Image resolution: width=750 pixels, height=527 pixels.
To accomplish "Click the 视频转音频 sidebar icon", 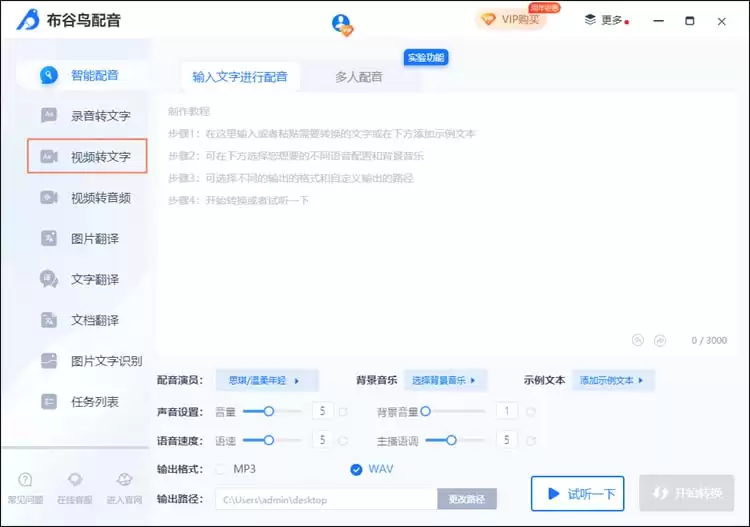I will coord(49,197).
